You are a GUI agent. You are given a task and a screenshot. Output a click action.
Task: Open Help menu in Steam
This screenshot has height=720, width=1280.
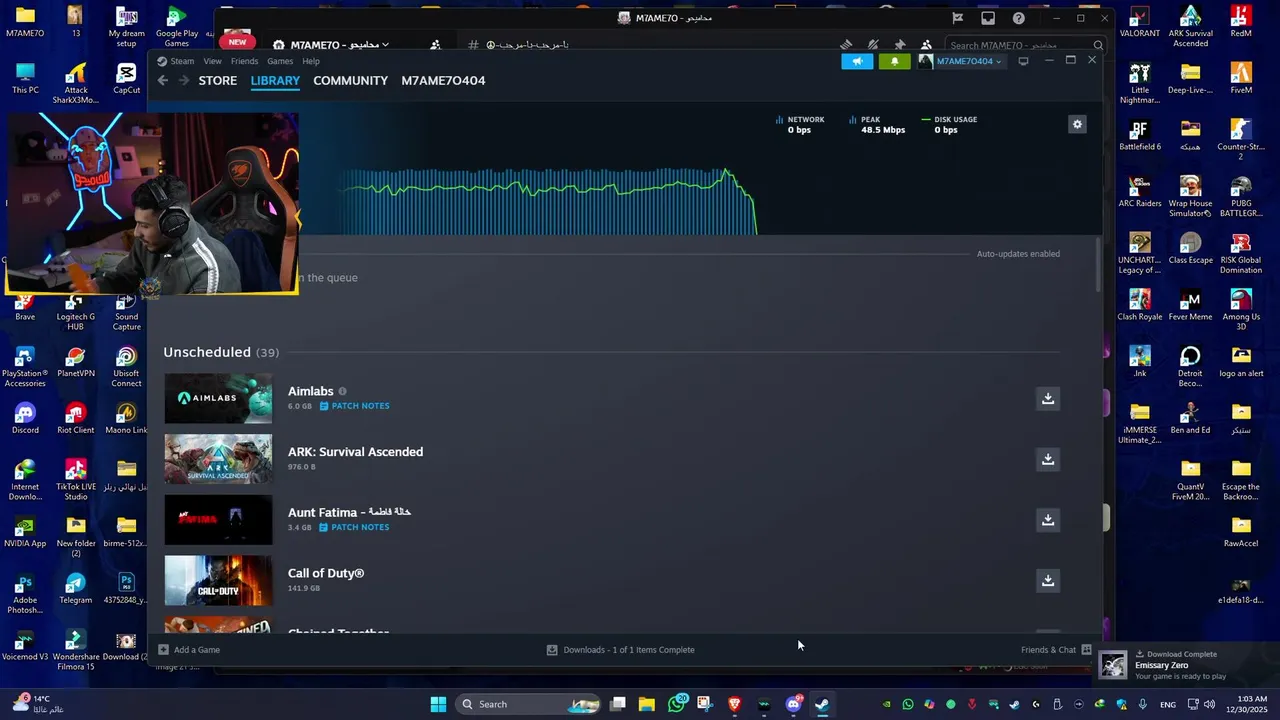point(311,61)
